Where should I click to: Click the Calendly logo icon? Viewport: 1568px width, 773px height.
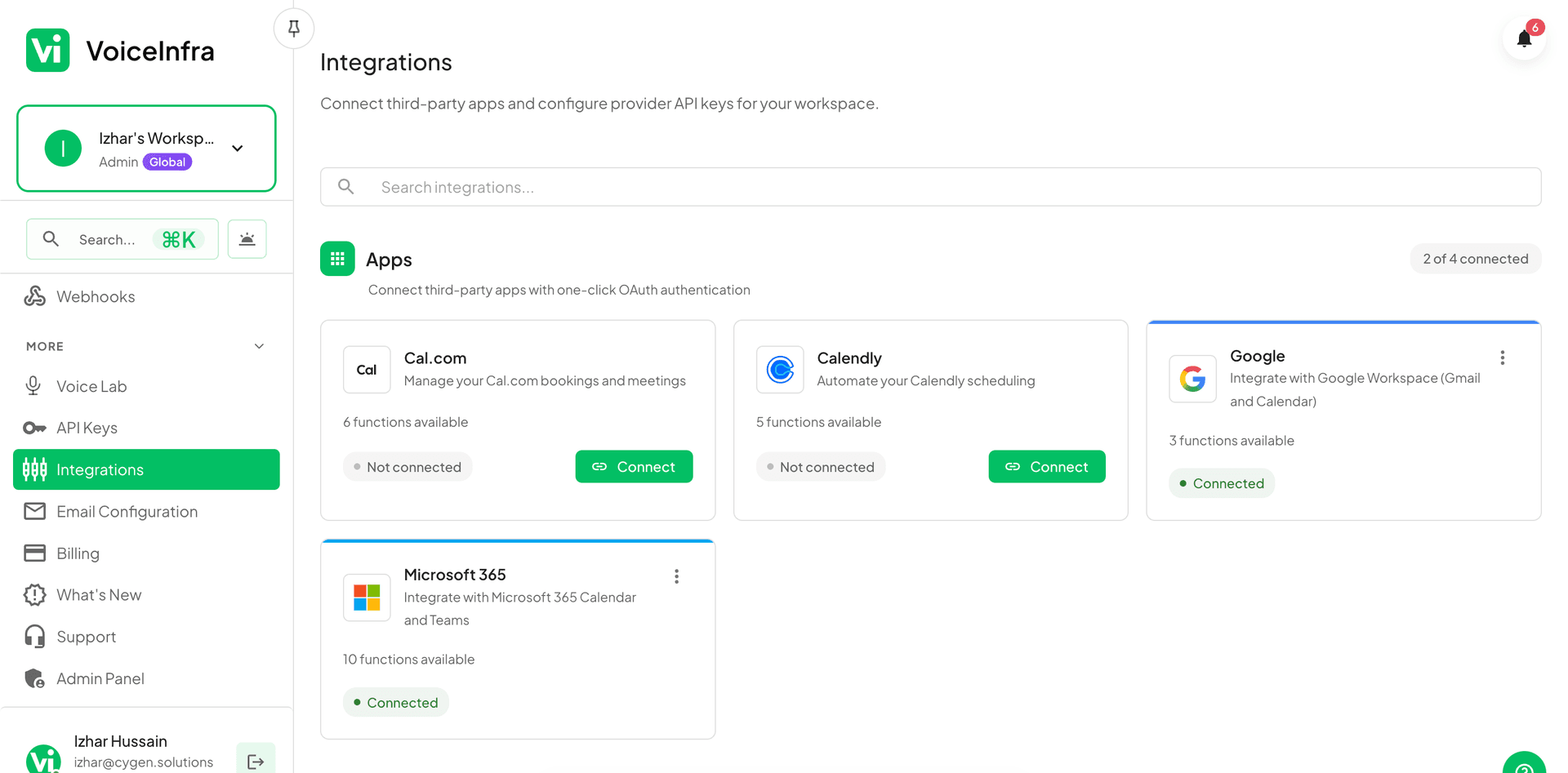pyautogui.click(x=780, y=370)
